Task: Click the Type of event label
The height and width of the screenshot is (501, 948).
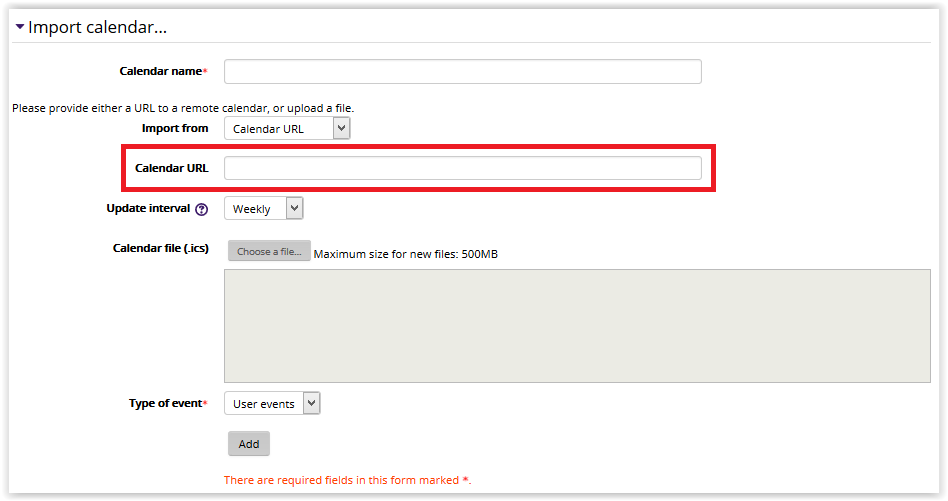Action: (166, 403)
